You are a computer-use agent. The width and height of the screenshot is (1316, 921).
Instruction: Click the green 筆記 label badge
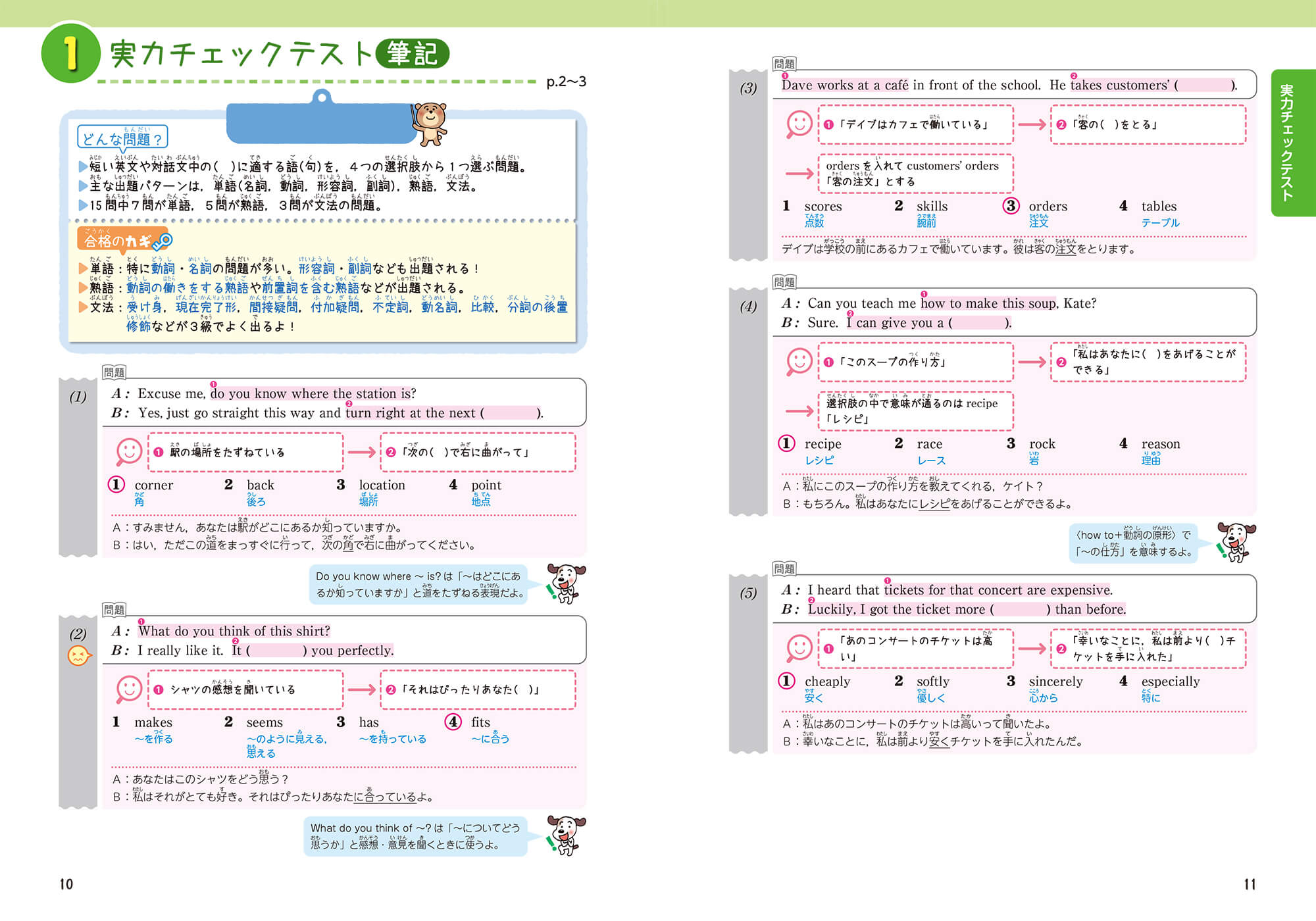click(x=412, y=53)
